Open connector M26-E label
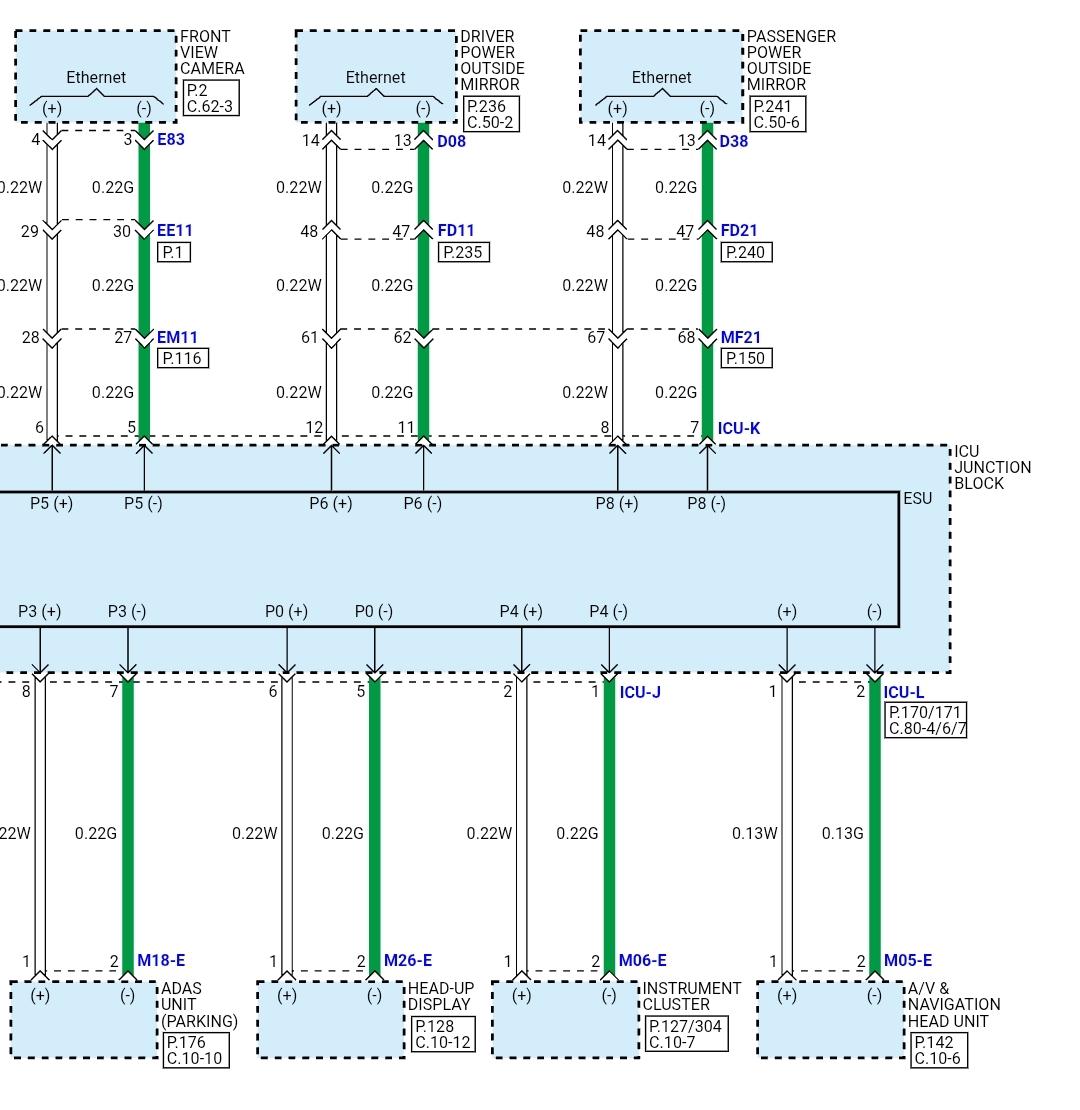The width and height of the screenshot is (1080, 1110). coord(408,960)
